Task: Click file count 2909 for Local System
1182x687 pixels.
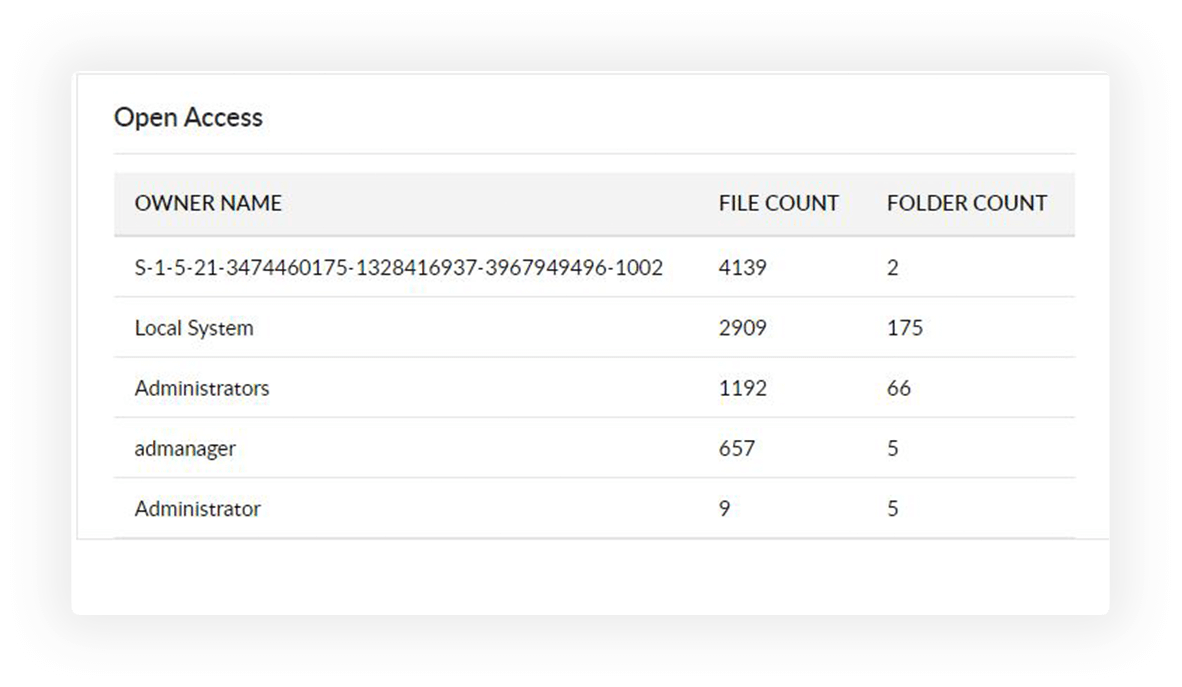Action: point(742,328)
